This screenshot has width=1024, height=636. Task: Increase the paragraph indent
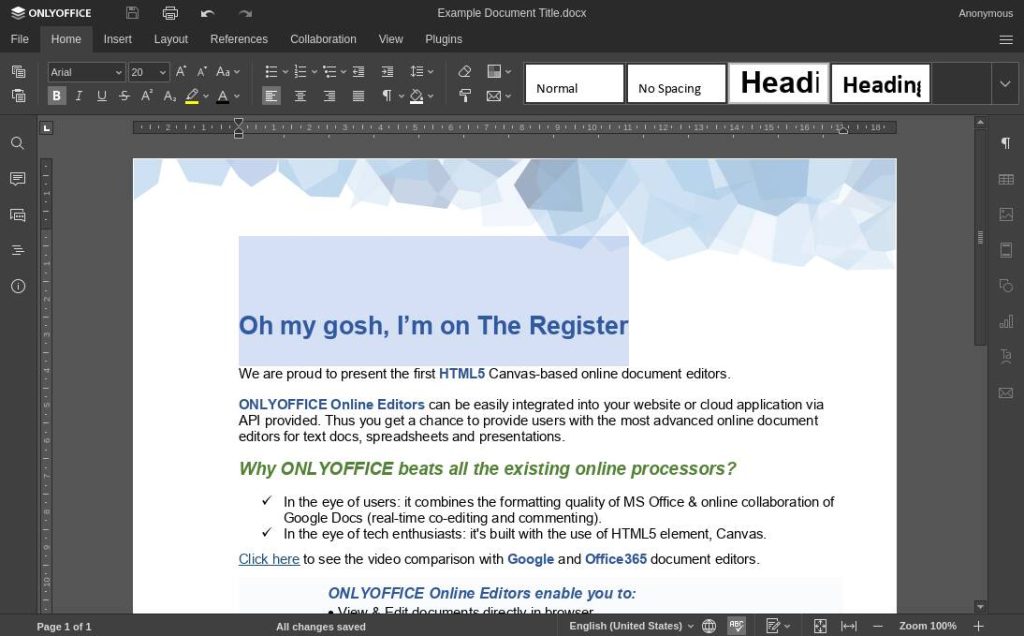(387, 71)
